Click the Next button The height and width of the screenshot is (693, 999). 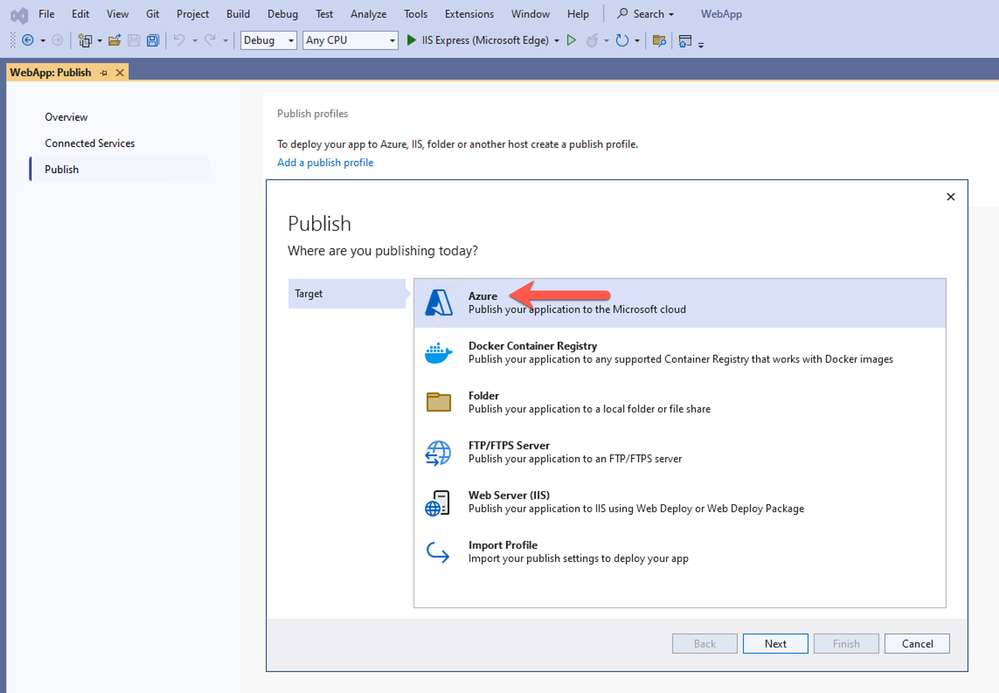[x=775, y=643]
